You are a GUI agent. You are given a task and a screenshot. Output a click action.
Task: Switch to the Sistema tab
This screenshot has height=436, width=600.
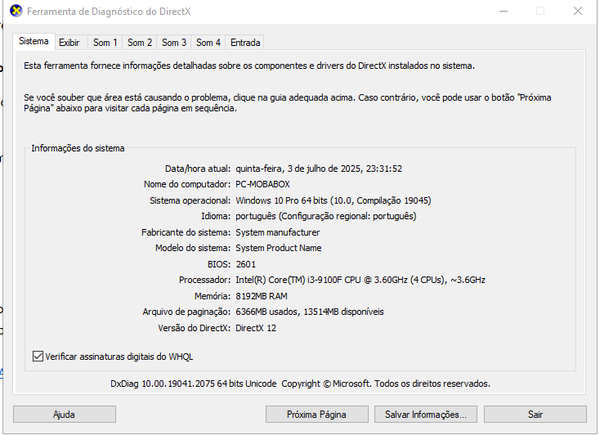coord(34,41)
